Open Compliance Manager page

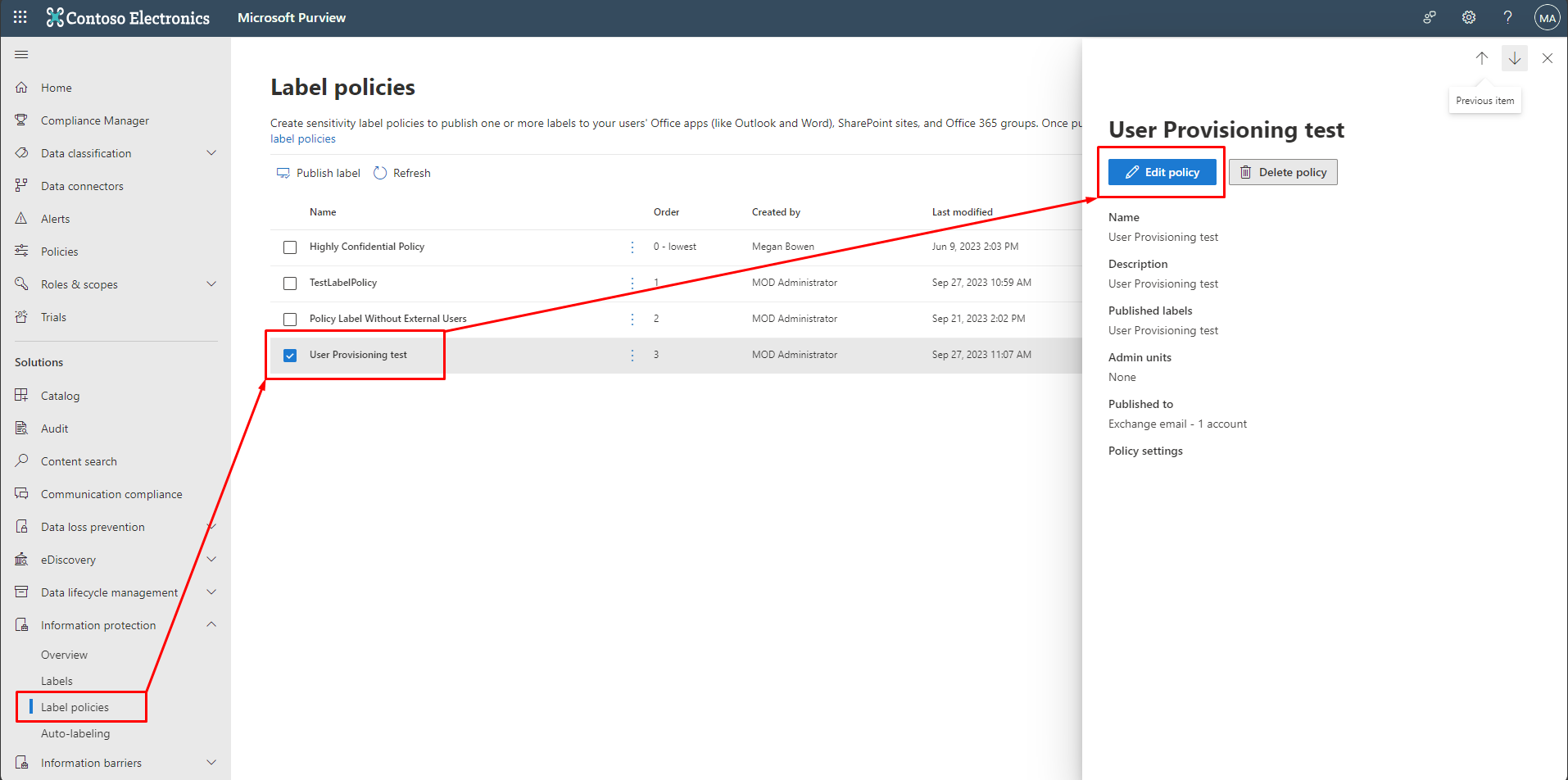pyautogui.click(x=95, y=120)
